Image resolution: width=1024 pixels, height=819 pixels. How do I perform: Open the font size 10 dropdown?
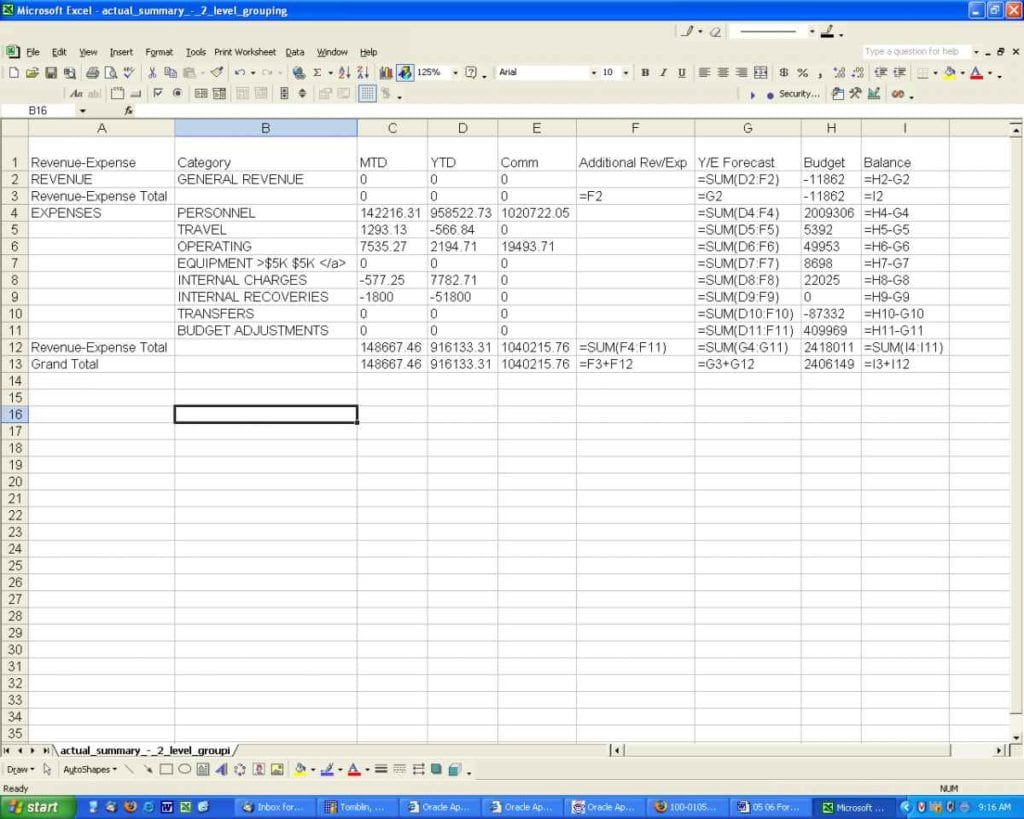626,73
